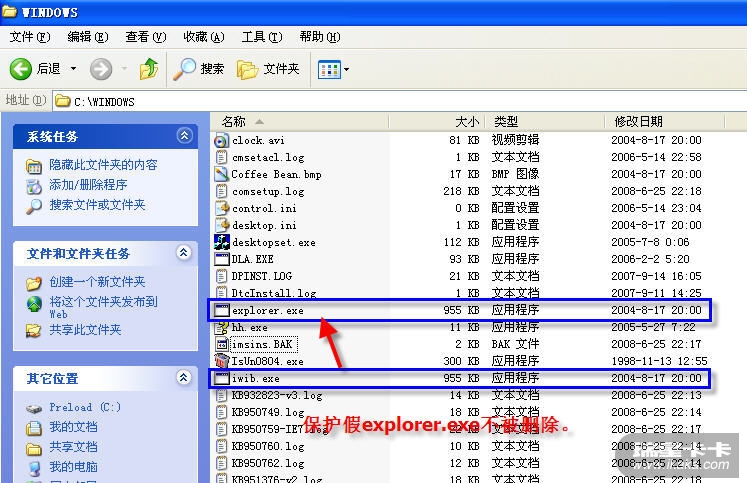Click the KB950759-IE7 log file name
The image size is (747, 483).
tap(280, 429)
